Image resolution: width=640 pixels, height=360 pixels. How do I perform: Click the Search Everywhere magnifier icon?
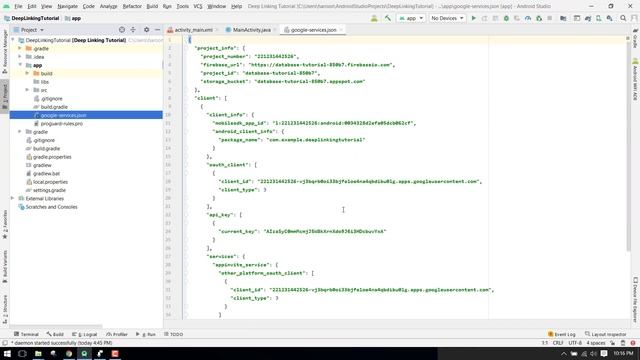pos(623,18)
